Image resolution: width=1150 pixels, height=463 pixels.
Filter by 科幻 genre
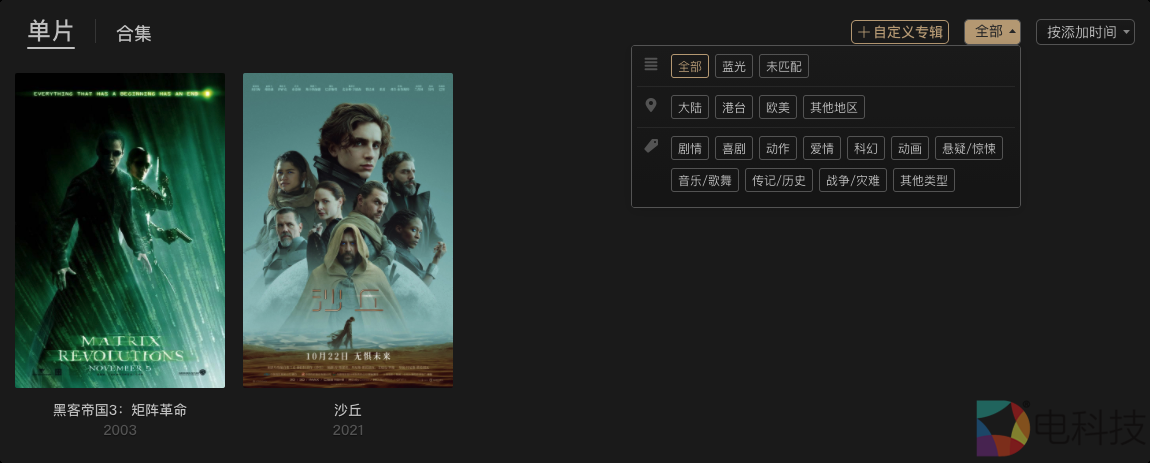865,148
